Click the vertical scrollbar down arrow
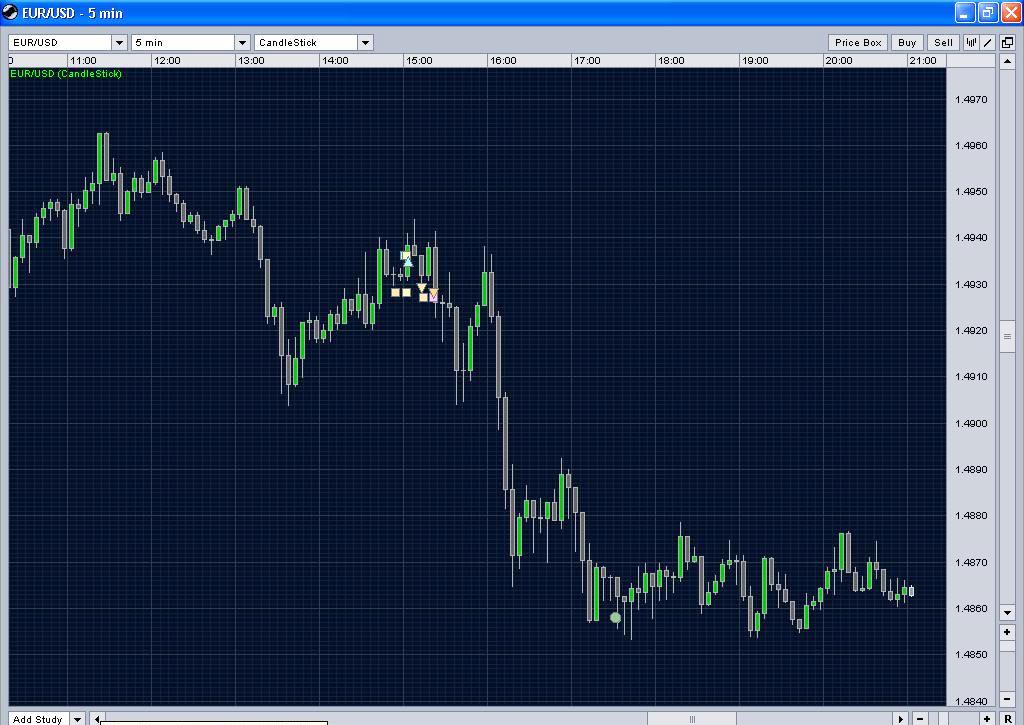Viewport: 1024px width, 725px height. tap(1007, 613)
